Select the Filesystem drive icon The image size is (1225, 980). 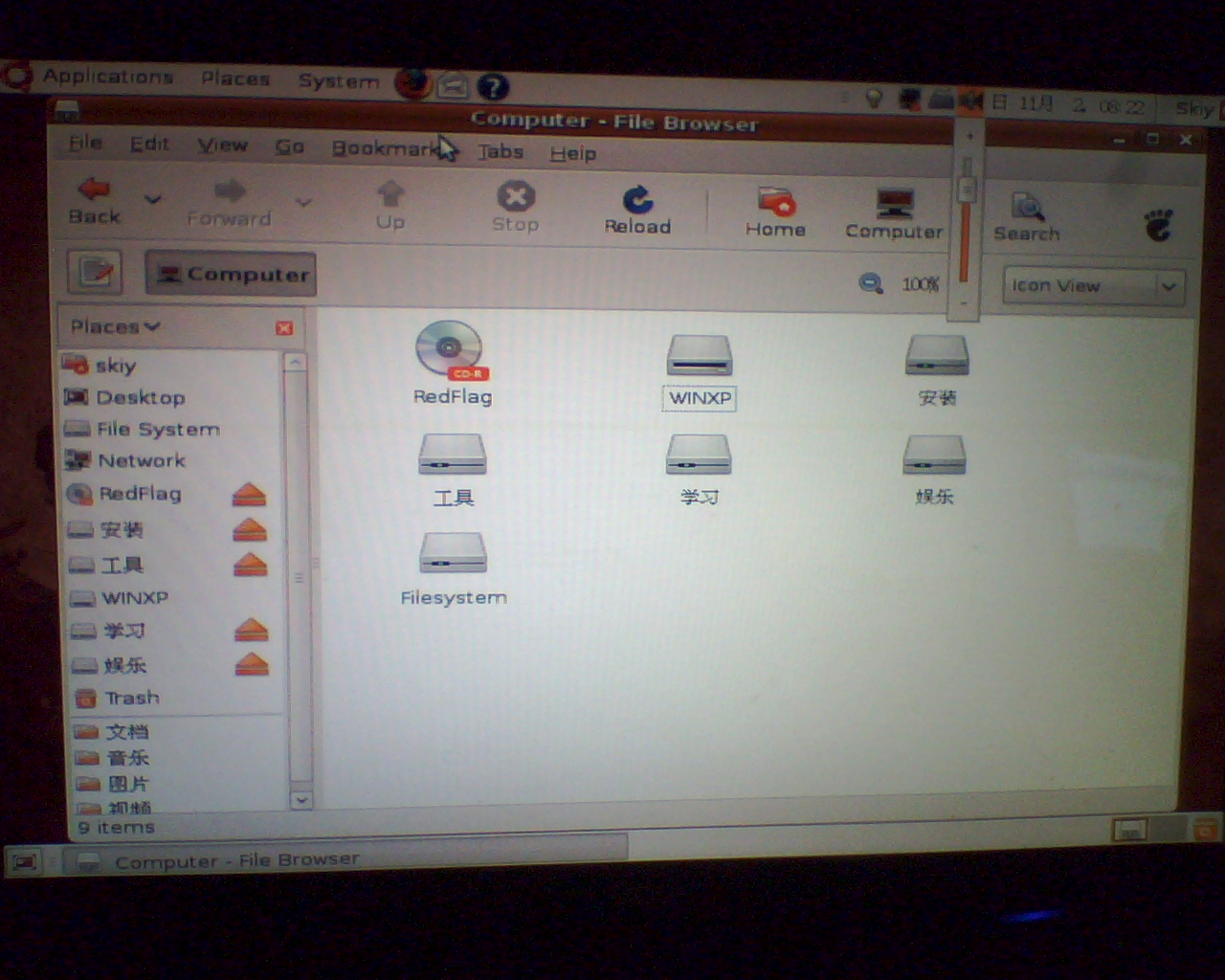click(x=453, y=569)
